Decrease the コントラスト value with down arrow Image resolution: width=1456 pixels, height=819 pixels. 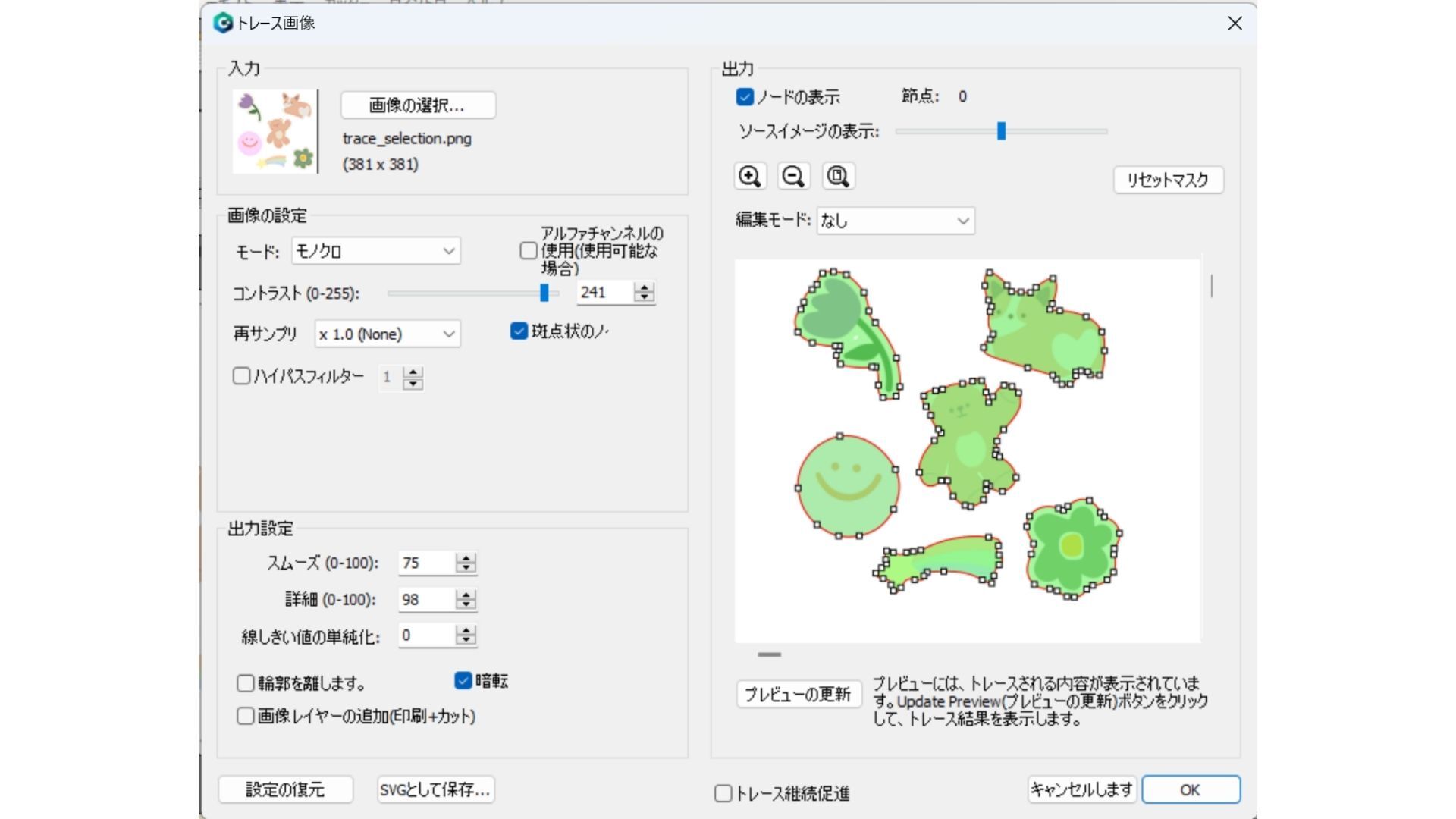[645, 297]
